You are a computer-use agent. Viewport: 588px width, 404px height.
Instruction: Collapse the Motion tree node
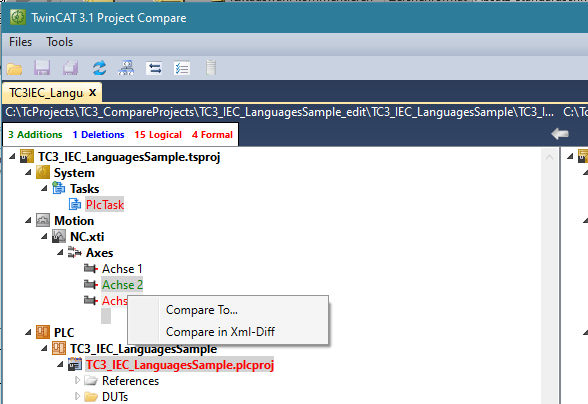click(x=28, y=220)
